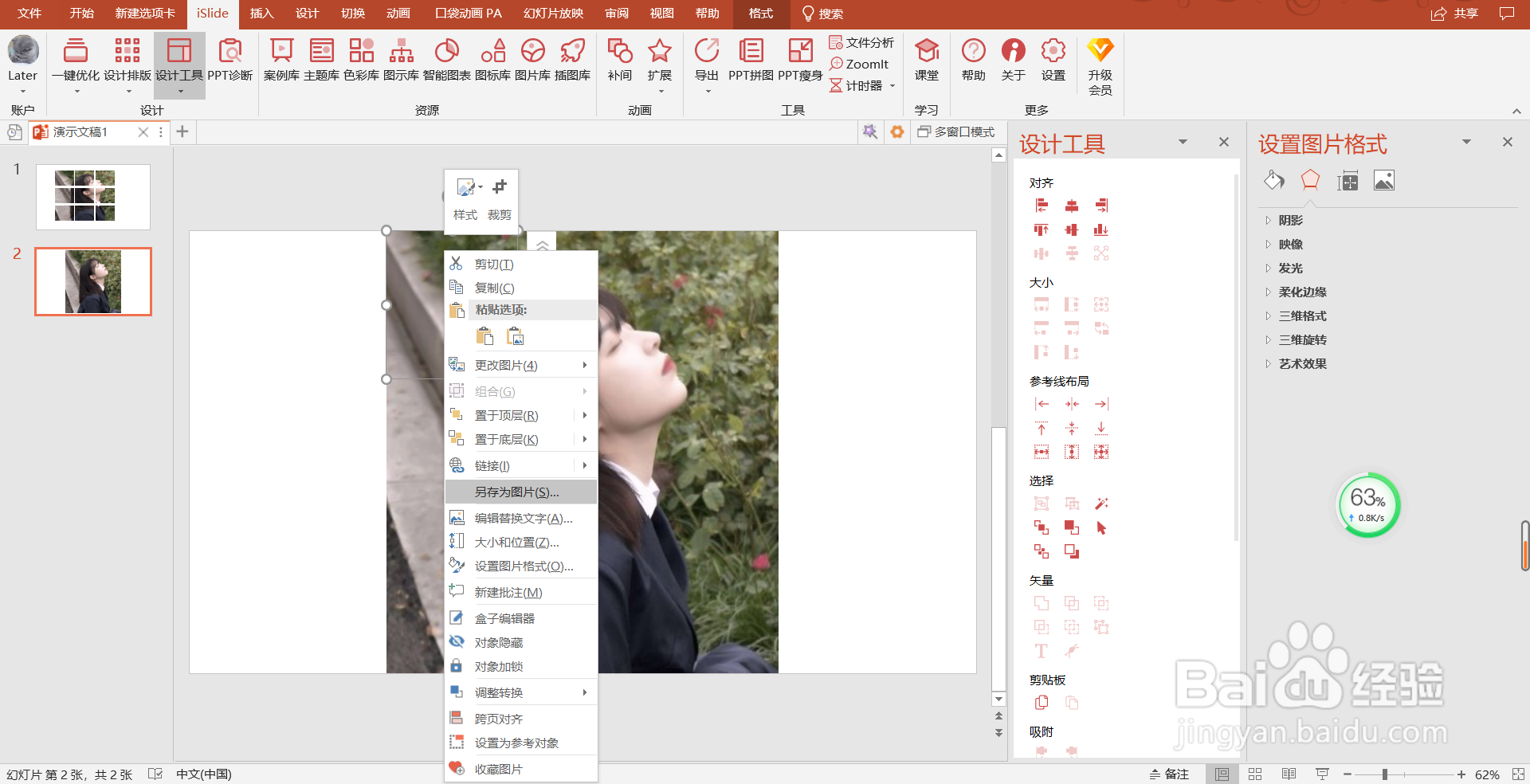Select slide 1 thumbnail
The height and width of the screenshot is (784, 1530).
[x=93, y=197]
